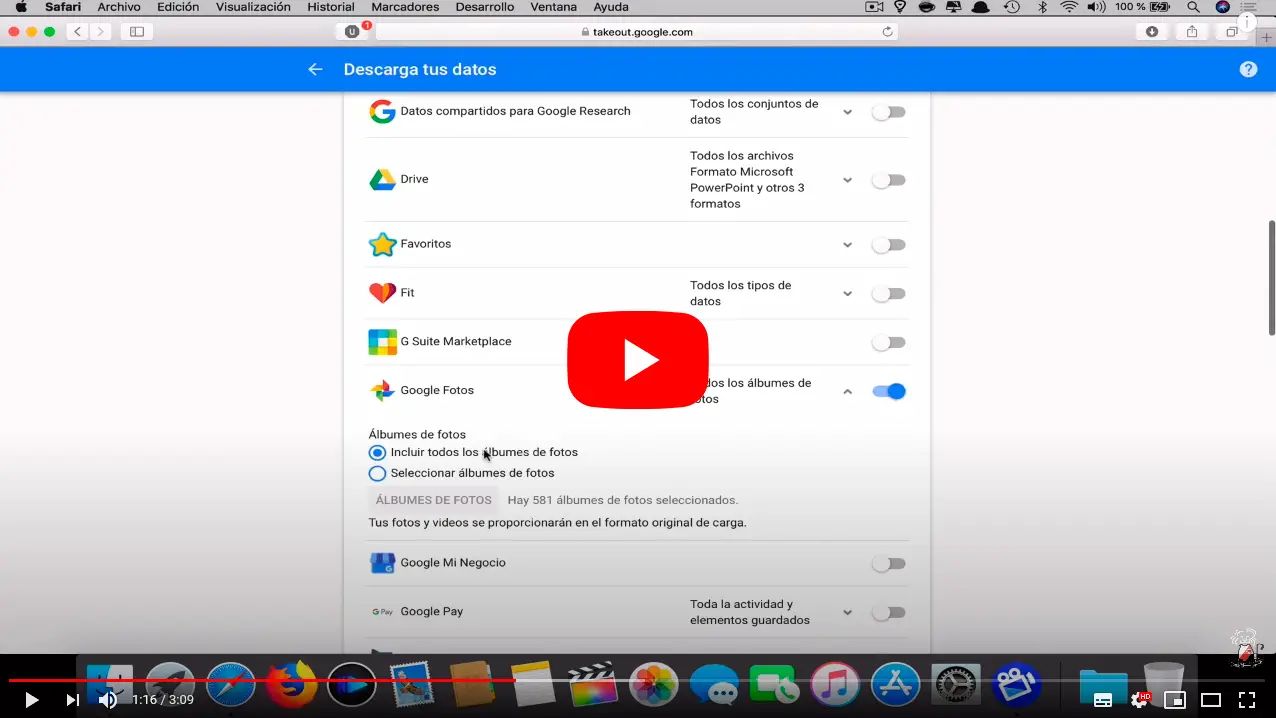Viewport: 1276px width, 718px height.
Task: Click the Wi-Fi status icon
Action: [1069, 7]
